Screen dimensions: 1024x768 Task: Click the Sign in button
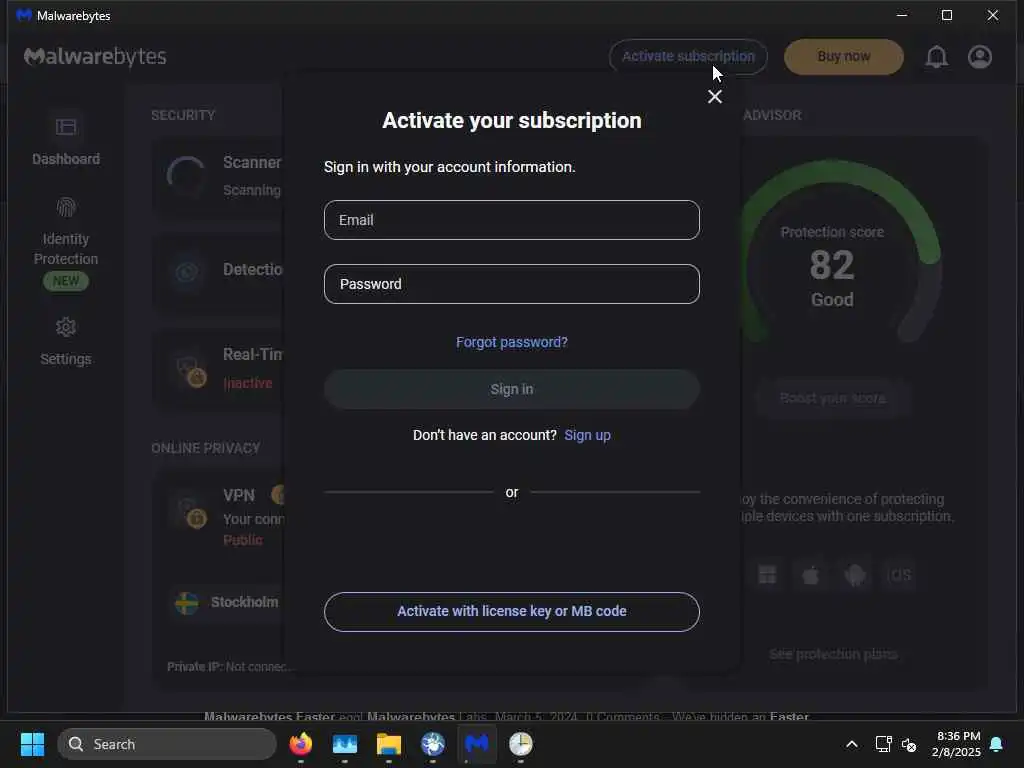click(511, 389)
